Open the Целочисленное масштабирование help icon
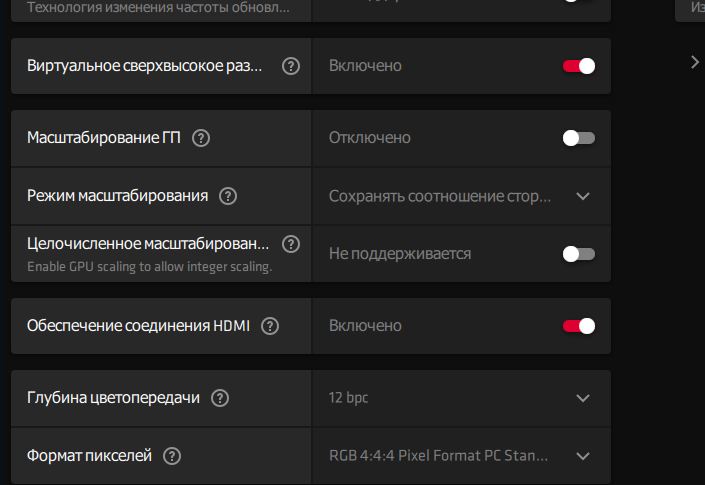705x485 pixels. [x=291, y=244]
